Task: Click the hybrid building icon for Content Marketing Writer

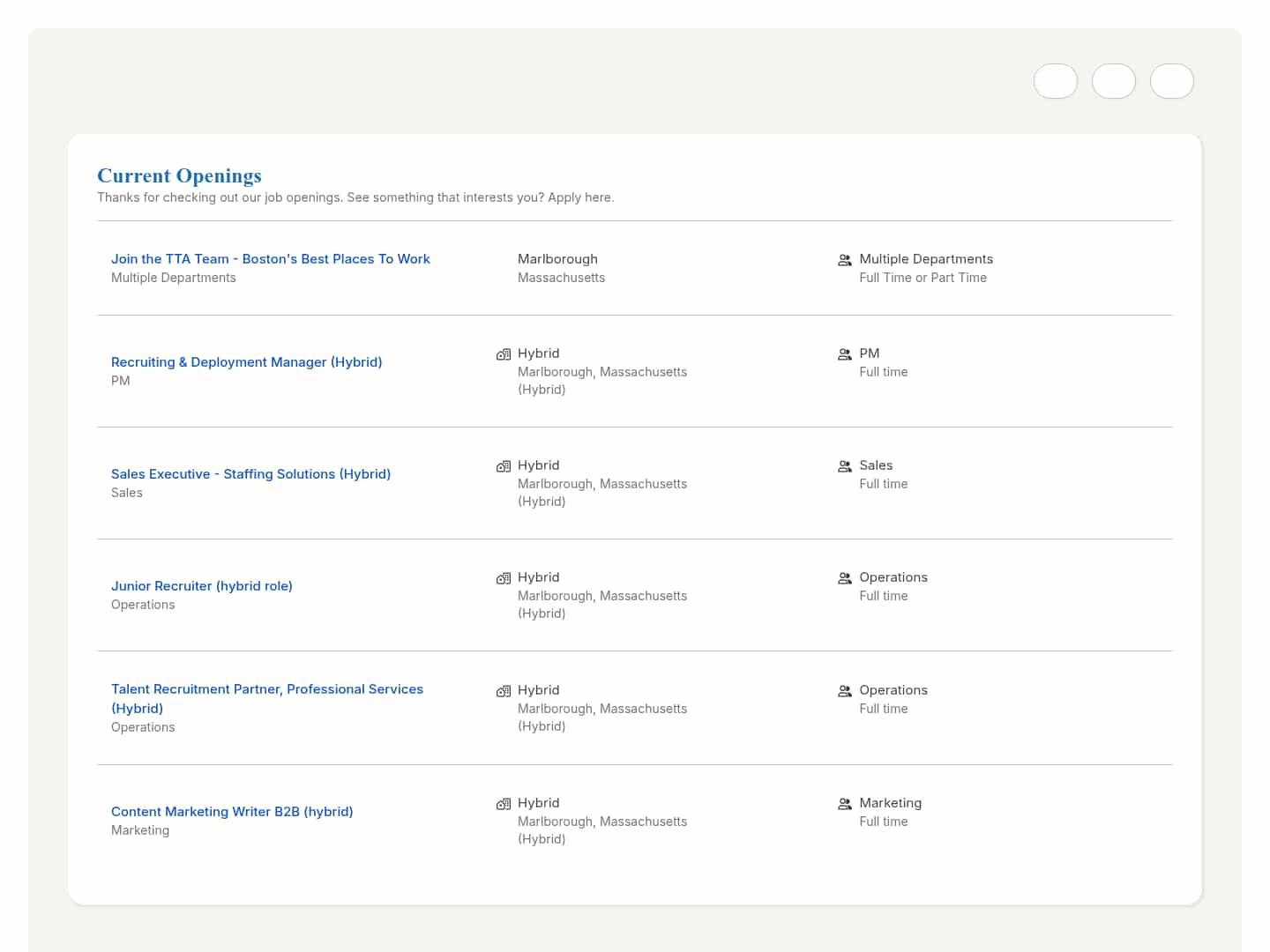Action: (504, 804)
